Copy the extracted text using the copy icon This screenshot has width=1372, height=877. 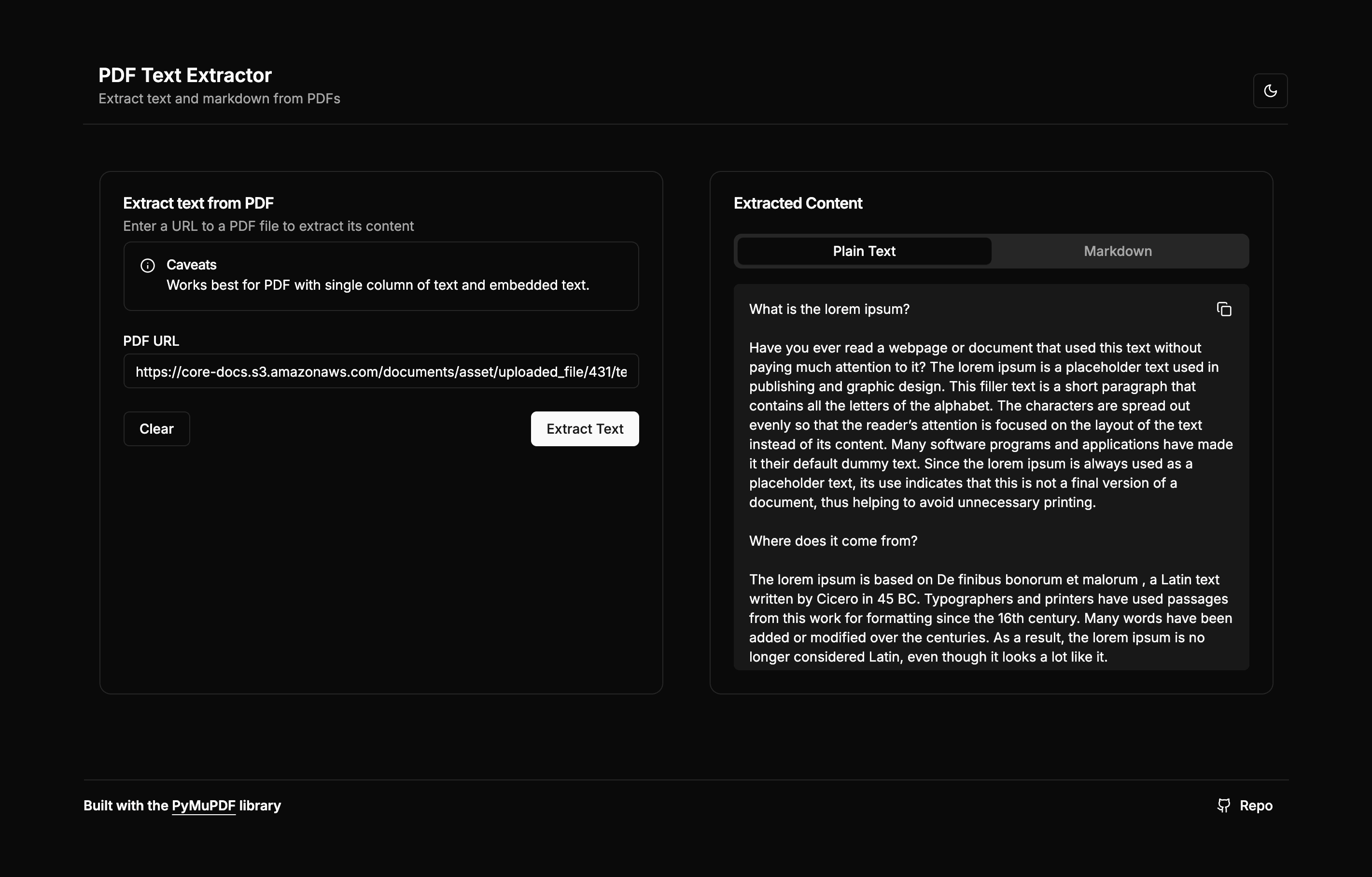[1224, 309]
